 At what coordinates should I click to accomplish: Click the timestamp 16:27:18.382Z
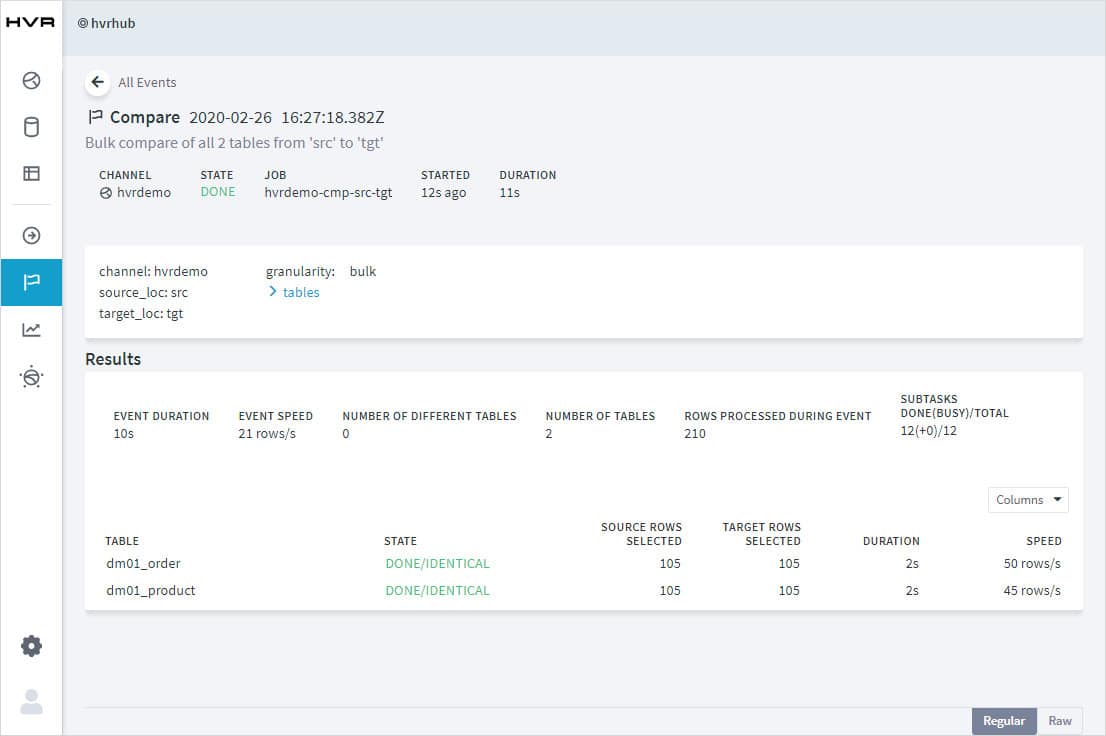(x=333, y=117)
